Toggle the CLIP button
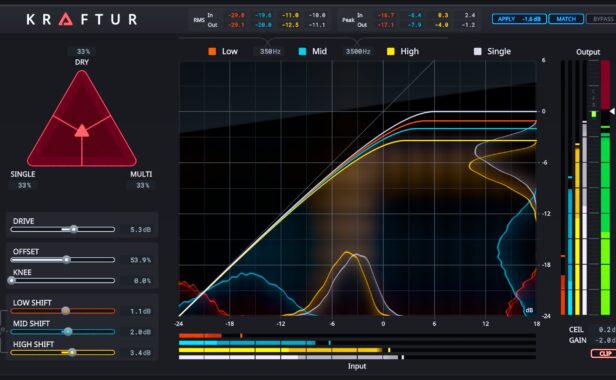The width and height of the screenshot is (616, 380). [x=604, y=353]
